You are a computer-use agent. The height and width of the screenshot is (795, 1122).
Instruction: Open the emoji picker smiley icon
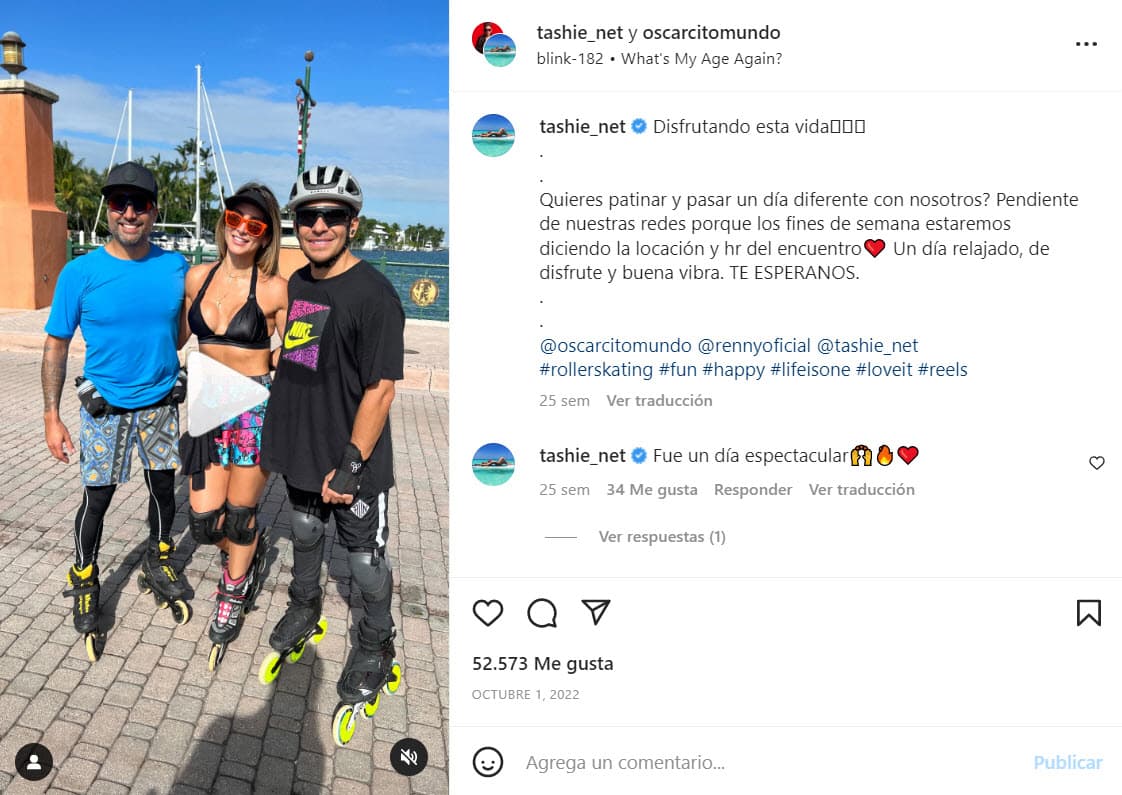(x=488, y=763)
